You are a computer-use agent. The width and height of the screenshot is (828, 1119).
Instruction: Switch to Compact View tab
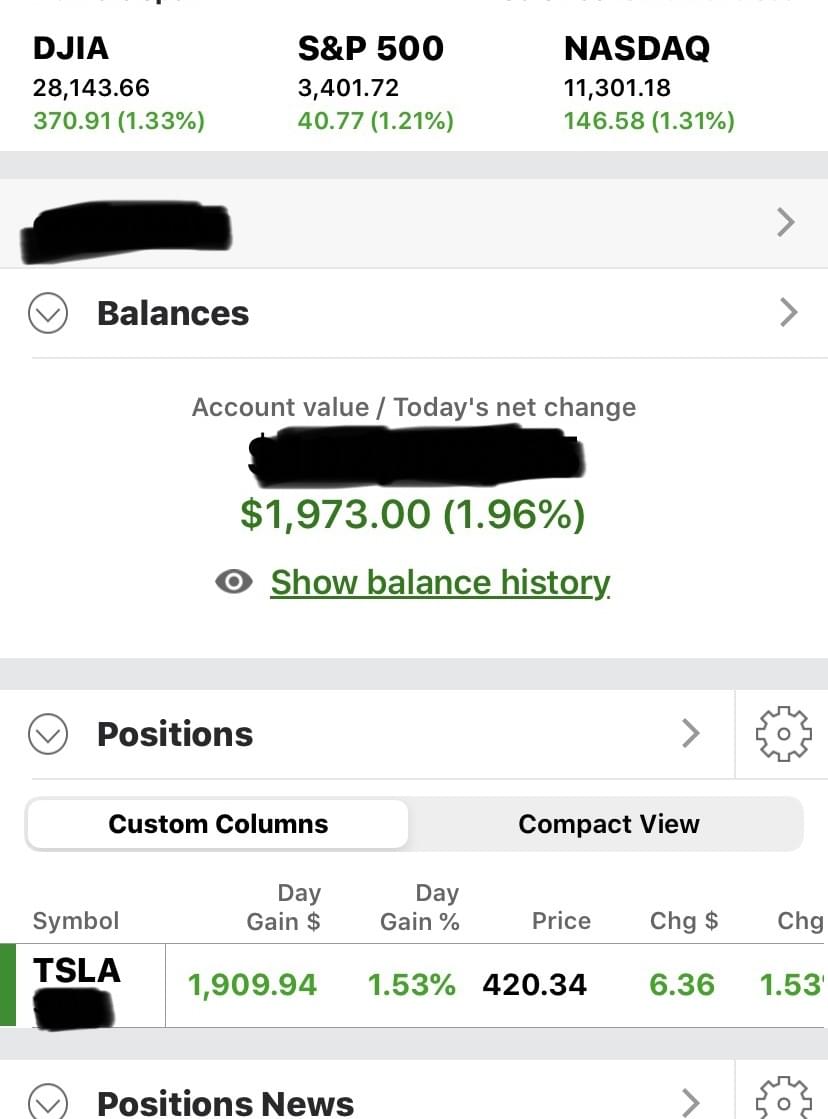pyautogui.click(x=608, y=824)
